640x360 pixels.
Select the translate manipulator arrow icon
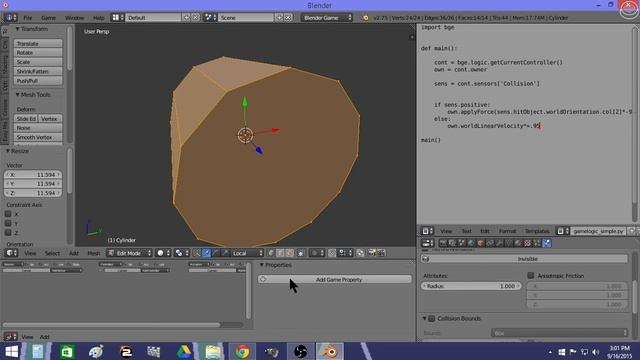coord(207,253)
